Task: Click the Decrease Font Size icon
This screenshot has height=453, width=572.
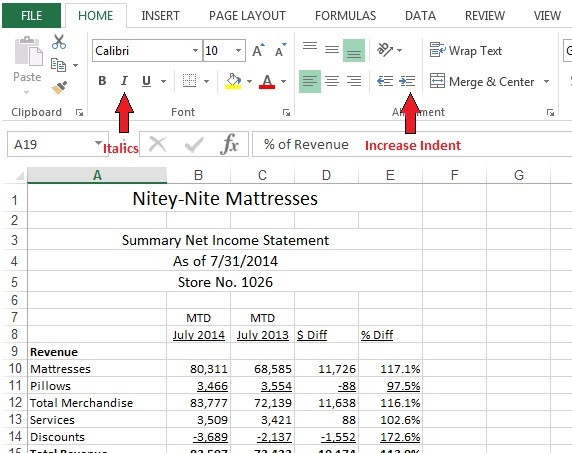Action: click(x=280, y=50)
